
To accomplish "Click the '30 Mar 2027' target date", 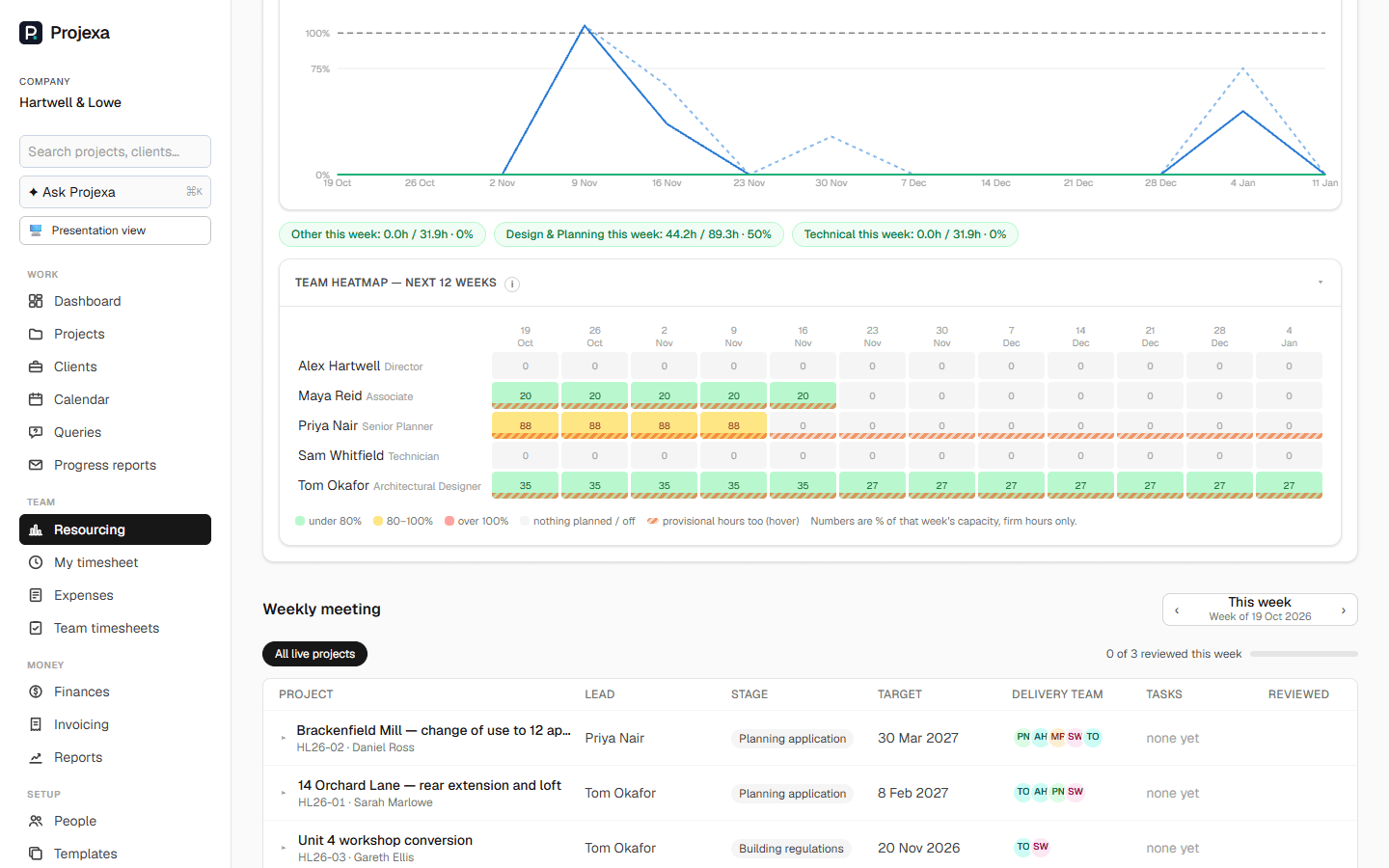I will point(918,738).
